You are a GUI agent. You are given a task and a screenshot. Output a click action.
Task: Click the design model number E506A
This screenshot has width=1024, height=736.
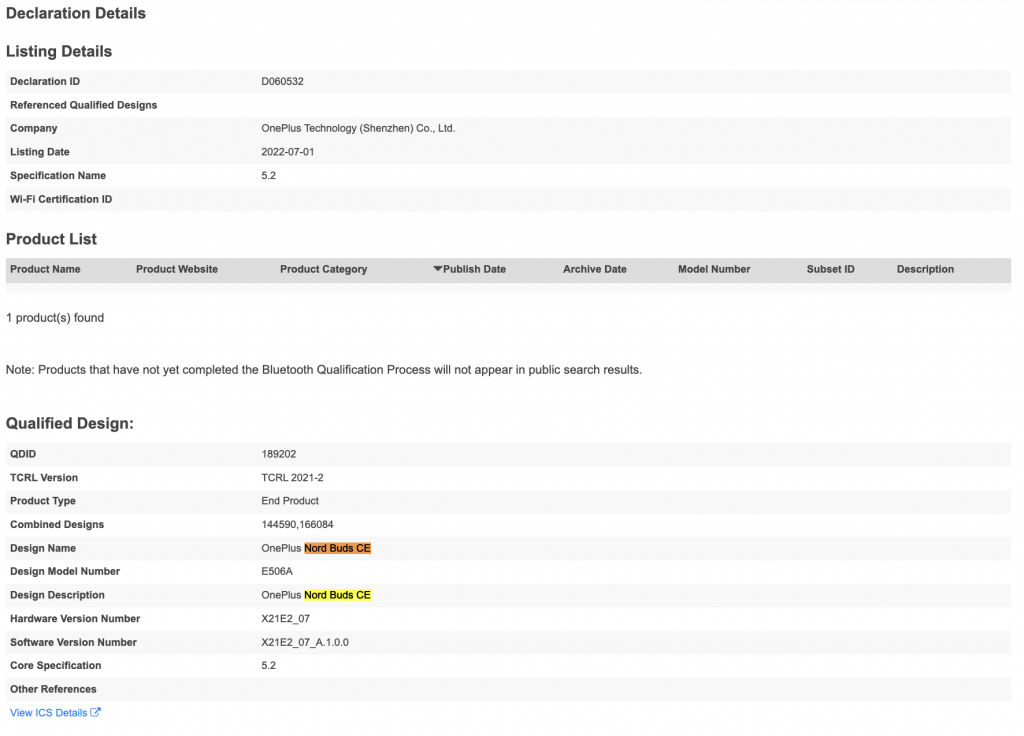[277, 571]
